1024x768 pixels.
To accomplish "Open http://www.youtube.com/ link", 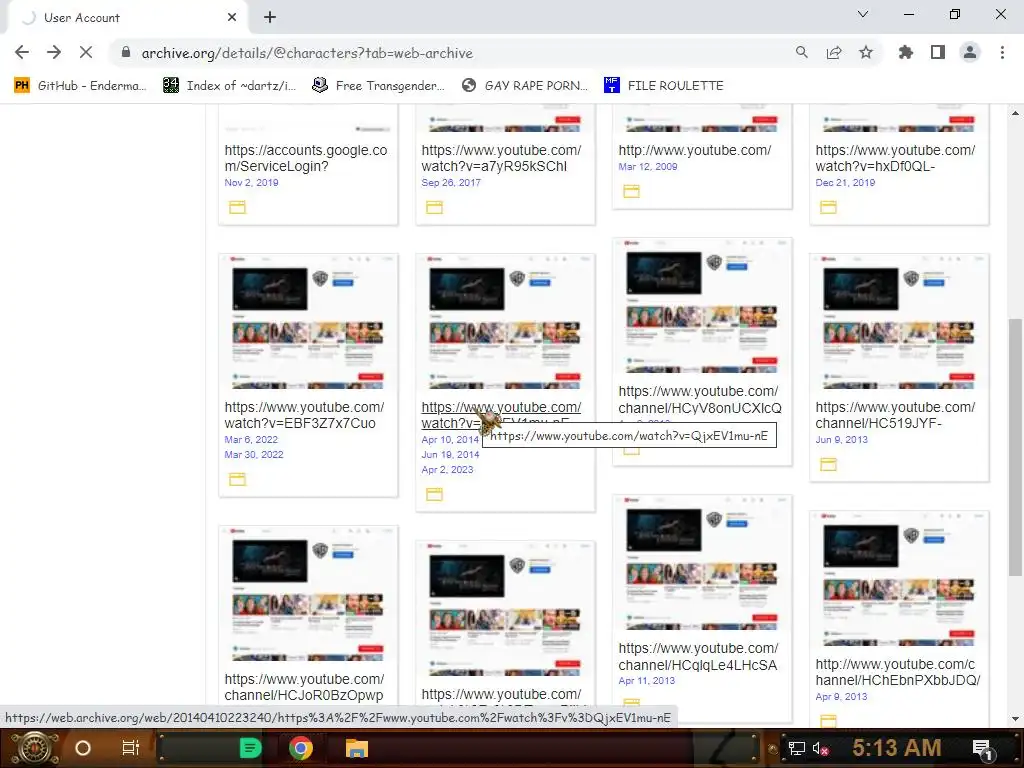I will [695, 150].
